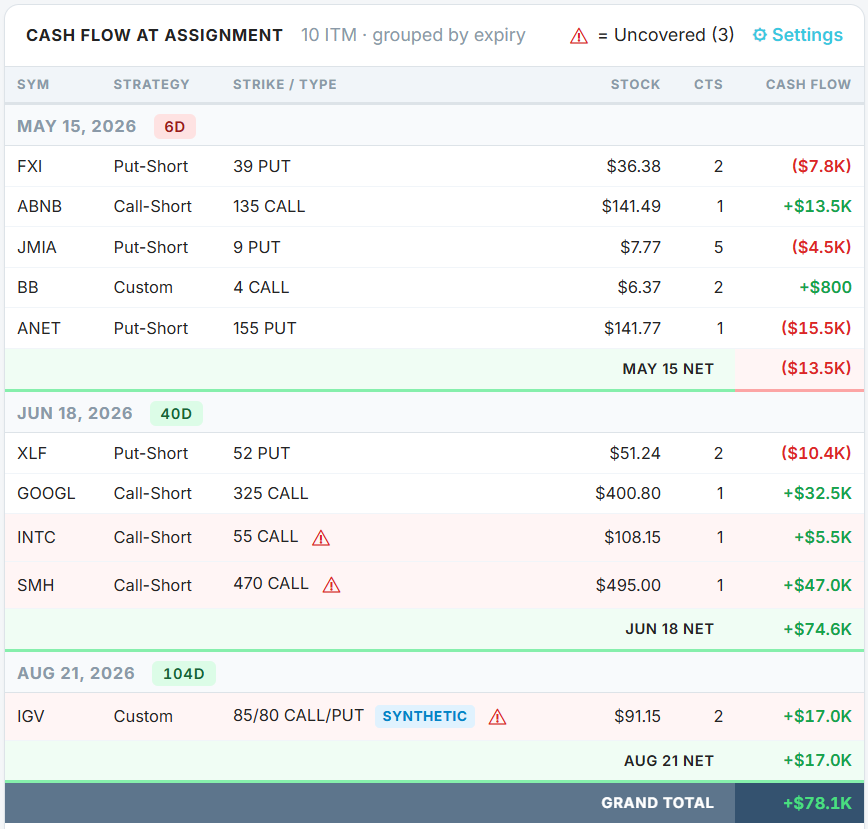This screenshot has height=829, width=868.
Task: Open the Settings link
Action: pos(797,35)
